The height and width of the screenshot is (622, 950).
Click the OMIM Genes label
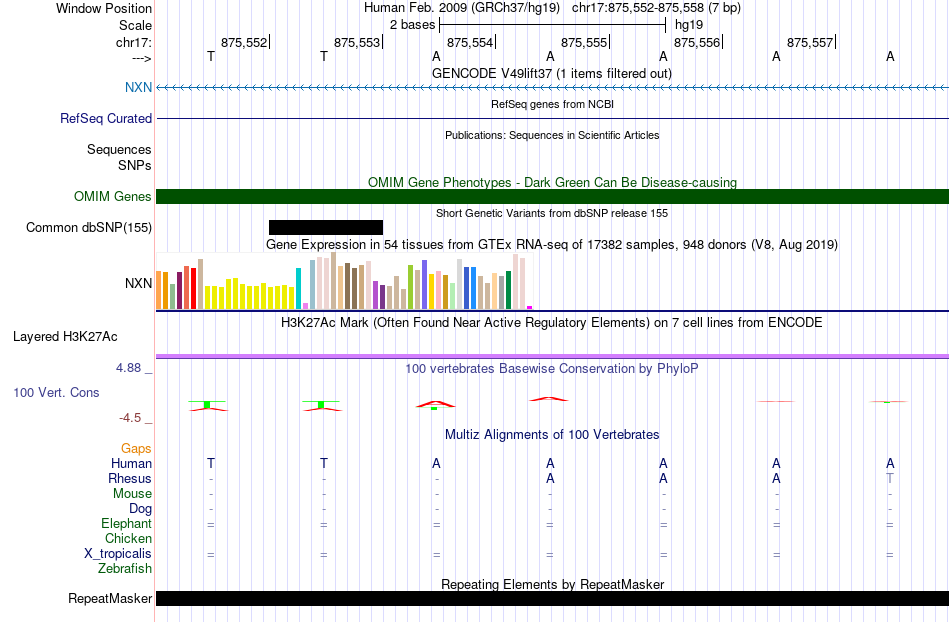click(113, 196)
